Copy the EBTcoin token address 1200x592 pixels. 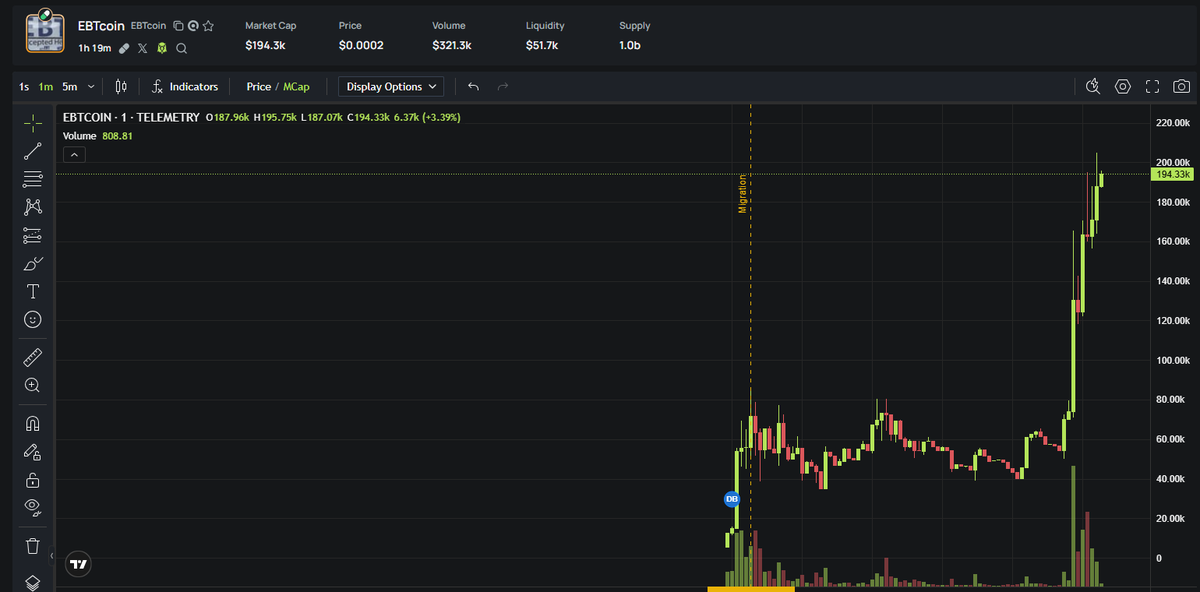tap(177, 26)
